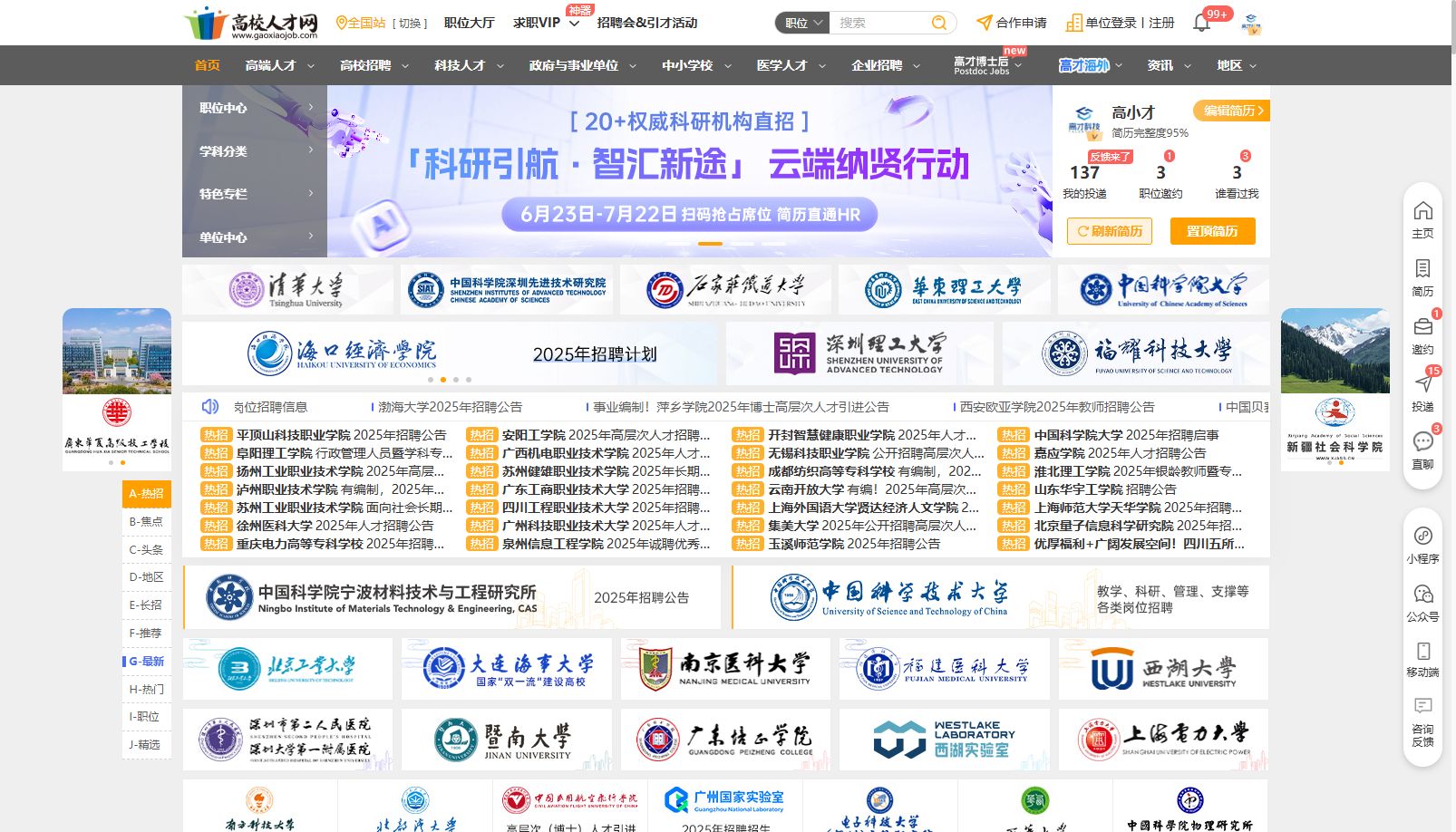Expand 中小学校 nav dropdown
Viewport: 1456px width, 832px height.
727,66
